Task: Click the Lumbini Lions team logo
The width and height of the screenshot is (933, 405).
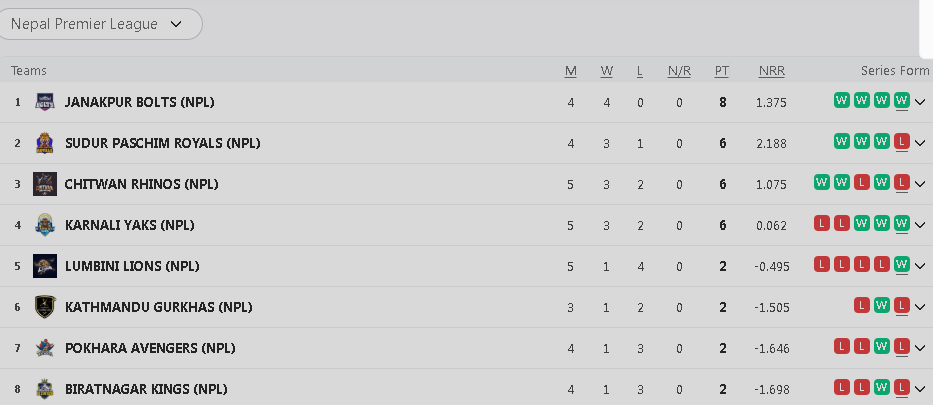Action: [44, 266]
